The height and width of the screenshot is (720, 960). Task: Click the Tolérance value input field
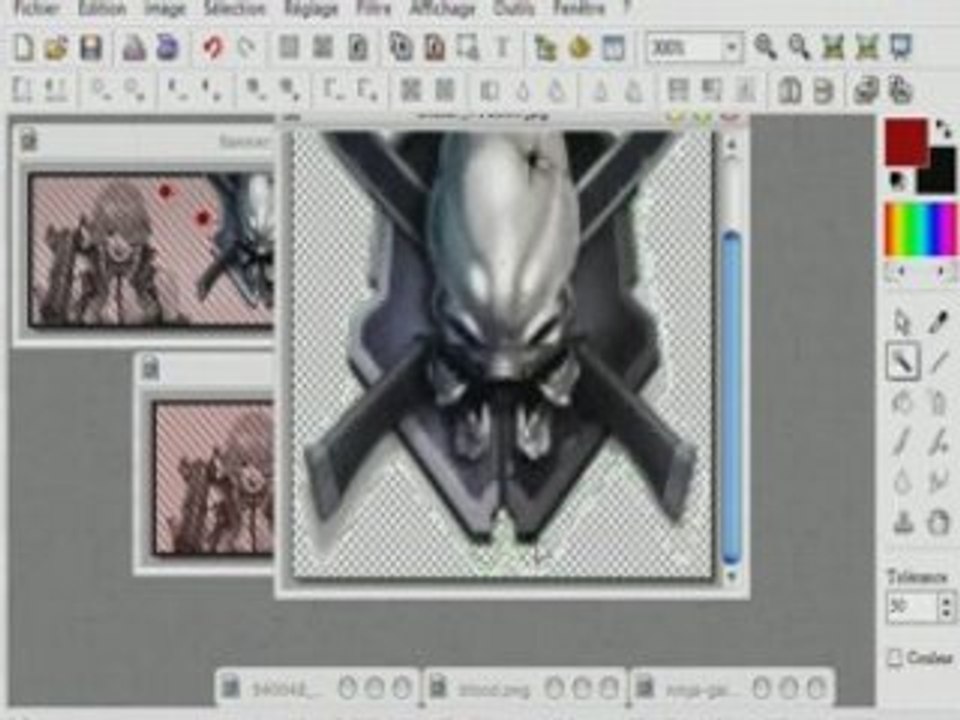[912, 607]
